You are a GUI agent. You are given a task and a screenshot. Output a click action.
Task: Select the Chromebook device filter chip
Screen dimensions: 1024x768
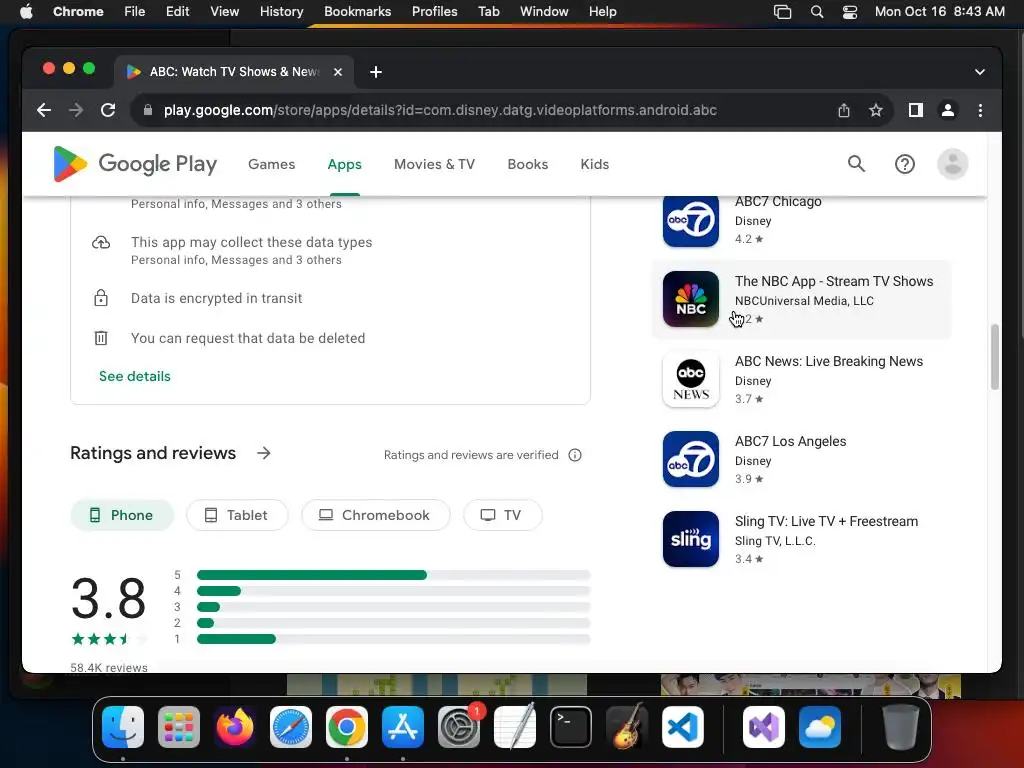tap(376, 515)
